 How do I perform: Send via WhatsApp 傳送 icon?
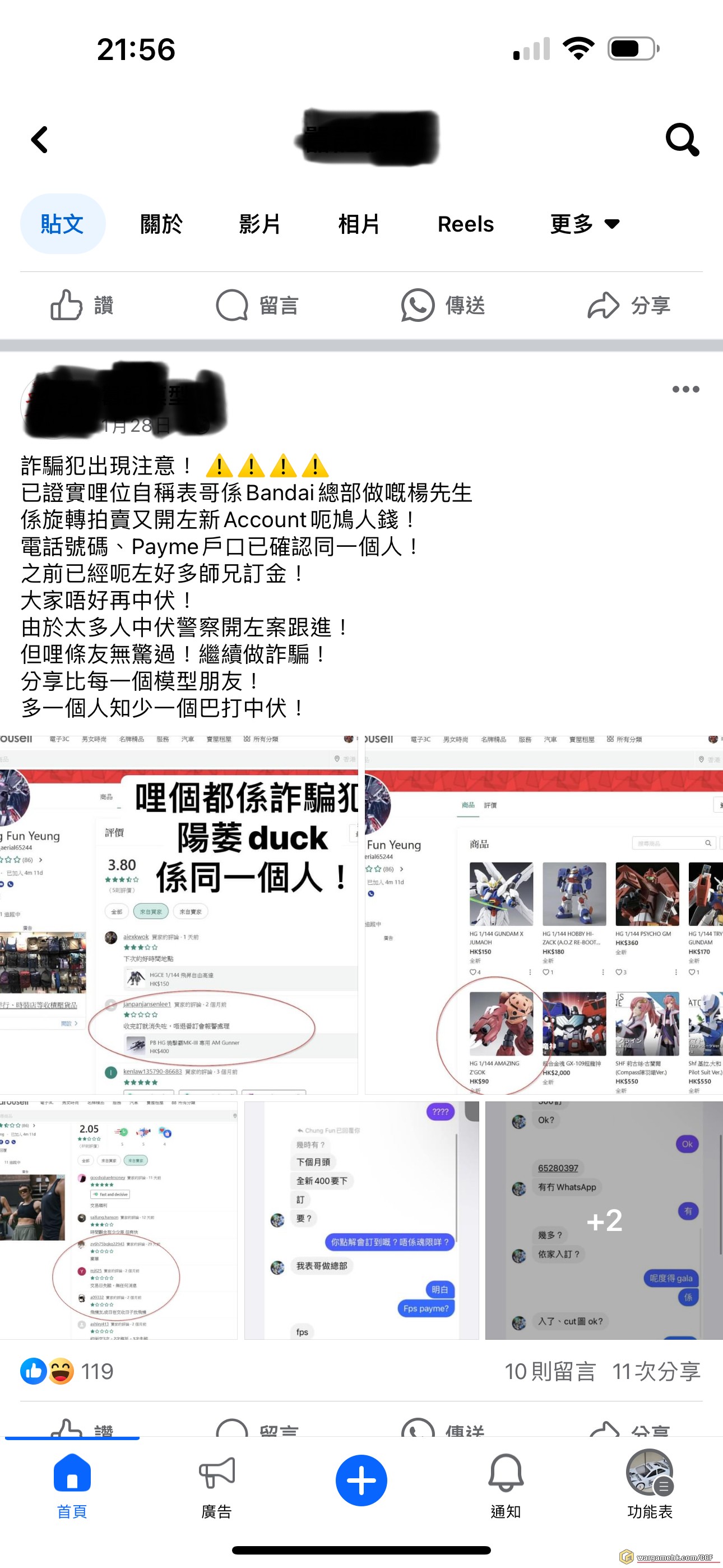click(x=418, y=305)
